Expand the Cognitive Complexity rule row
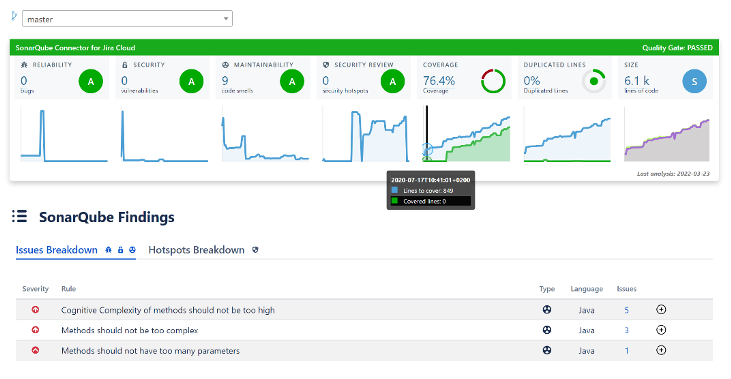 (x=661, y=310)
